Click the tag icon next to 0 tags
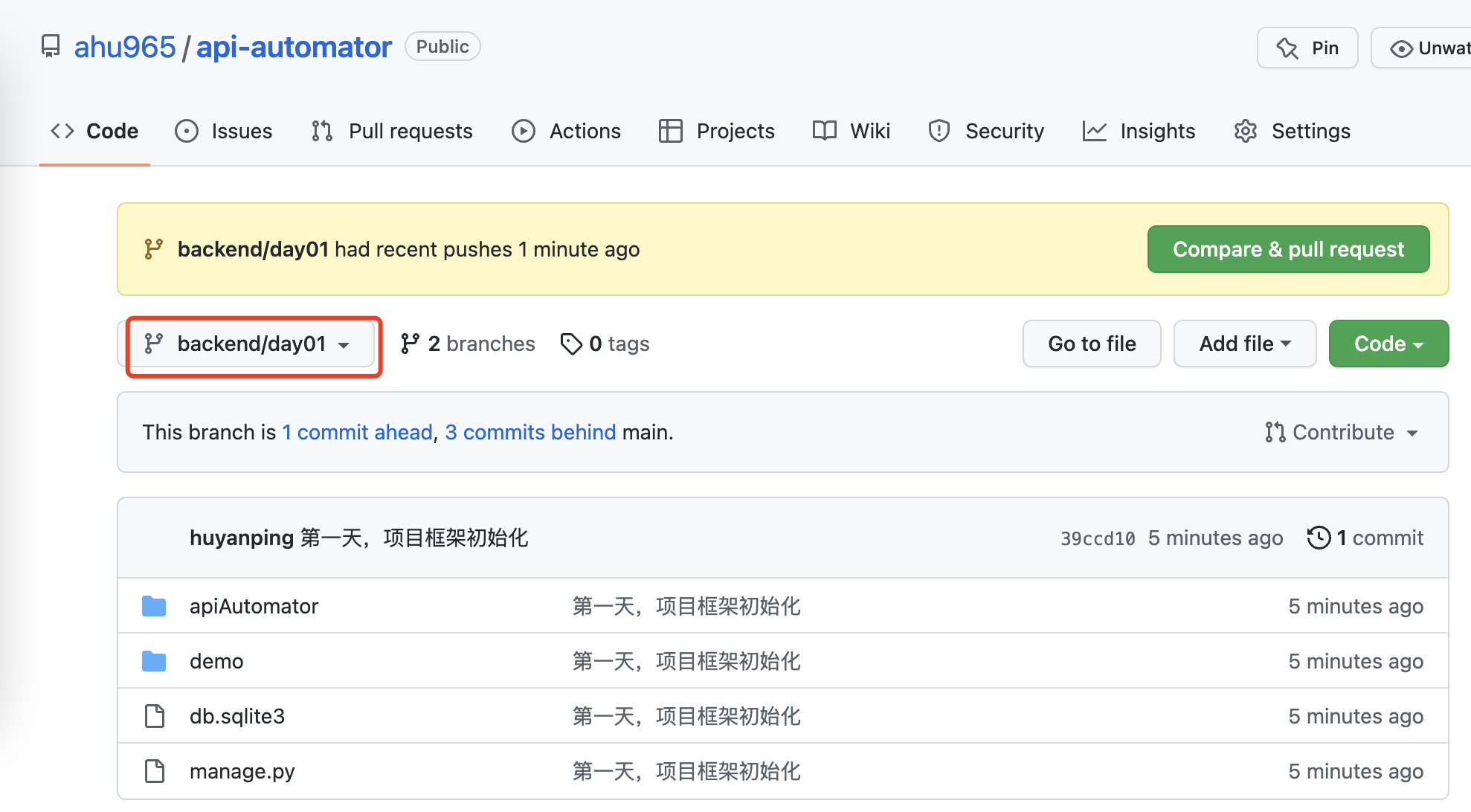 point(571,344)
